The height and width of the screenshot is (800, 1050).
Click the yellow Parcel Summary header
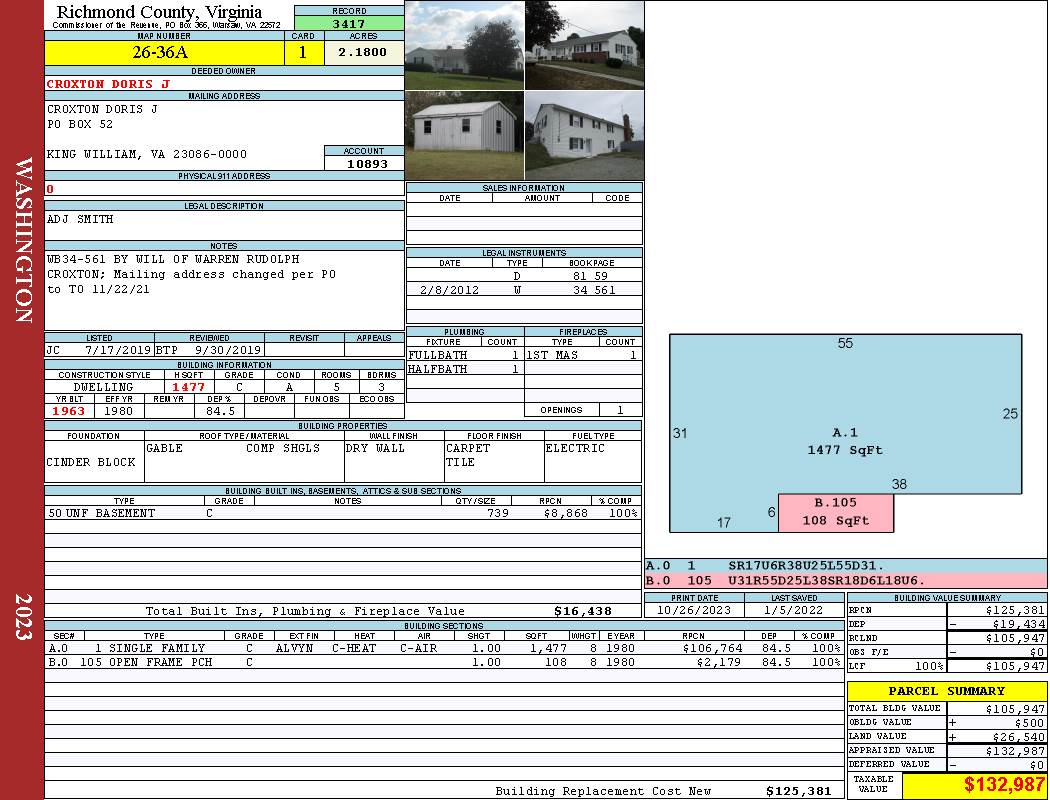pos(946,691)
